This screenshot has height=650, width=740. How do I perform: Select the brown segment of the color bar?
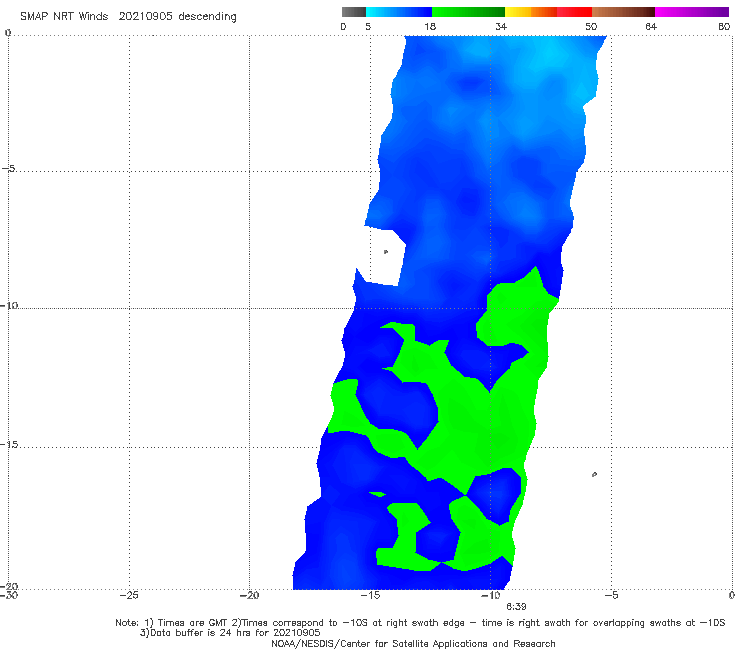[x=623, y=12]
